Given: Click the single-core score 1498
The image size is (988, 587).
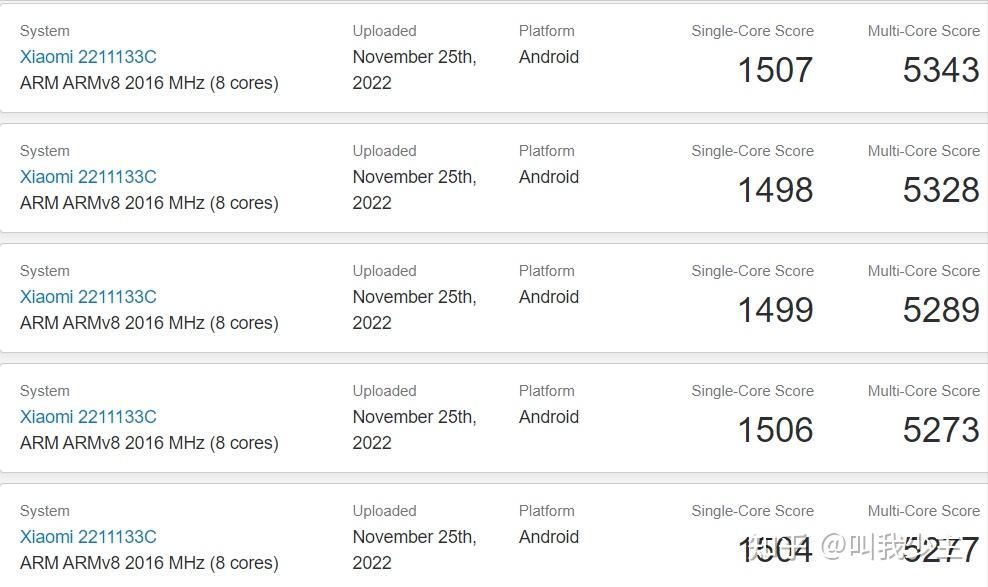Looking at the screenshot, I should tap(775, 190).
